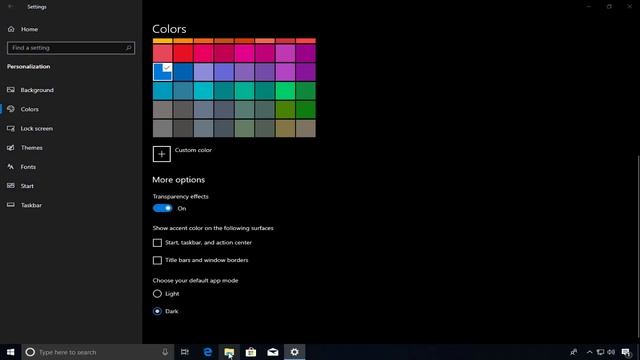640x360 pixels.
Task: Click the taskbar search box
Action: click(98, 352)
